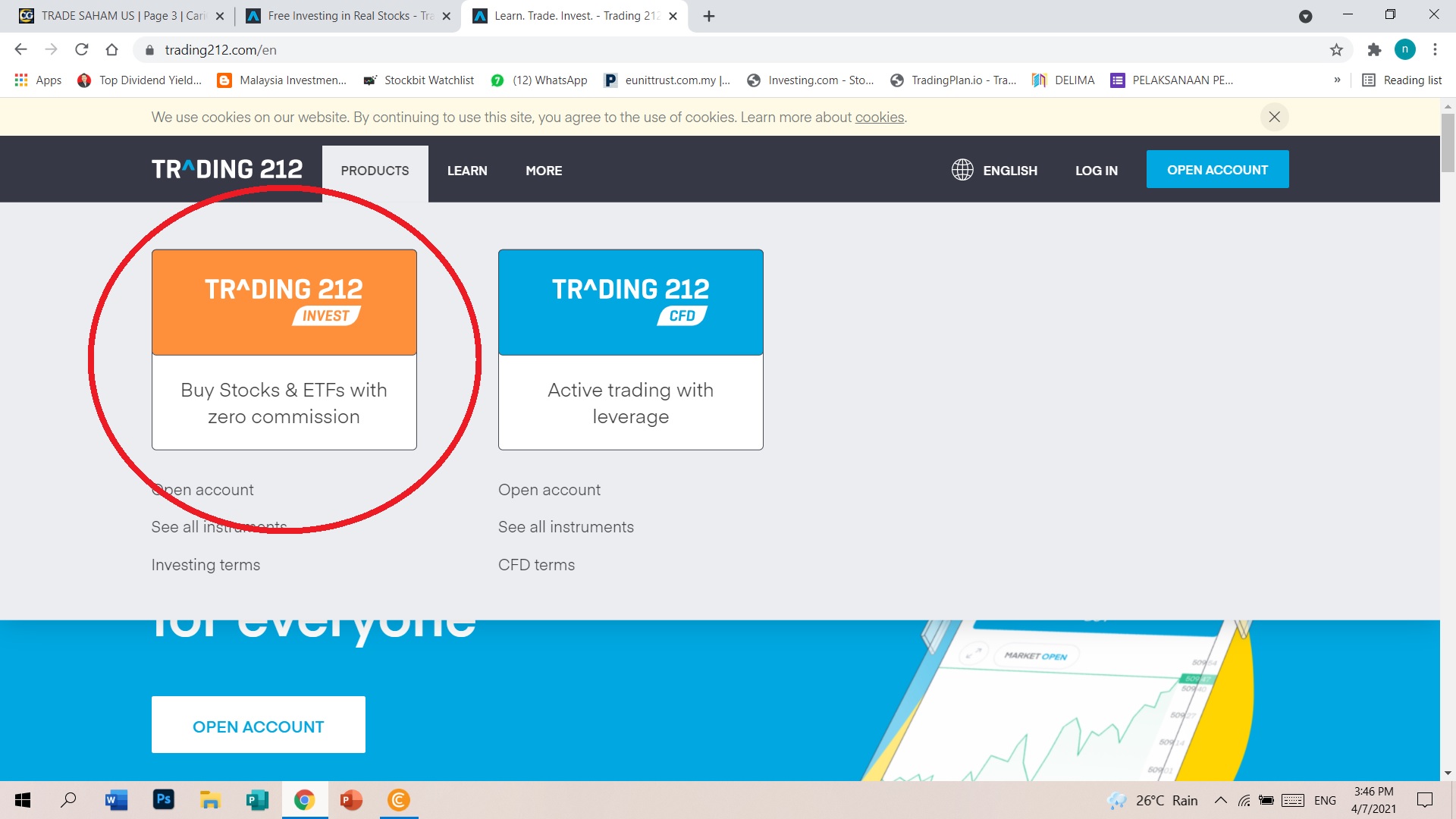Open the Chrome three-dot menu
The width and height of the screenshot is (1456, 819).
(x=1435, y=50)
